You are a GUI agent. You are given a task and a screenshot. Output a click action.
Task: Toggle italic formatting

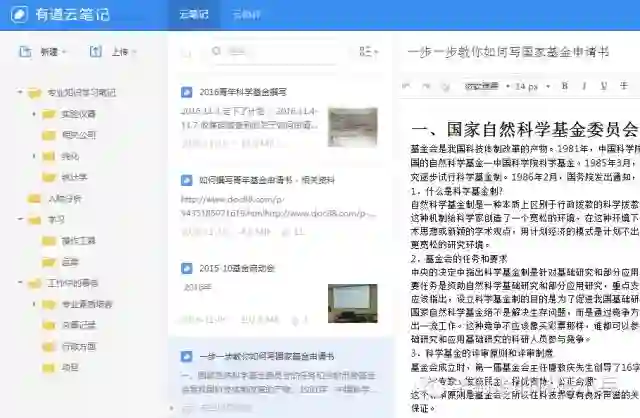click(584, 86)
